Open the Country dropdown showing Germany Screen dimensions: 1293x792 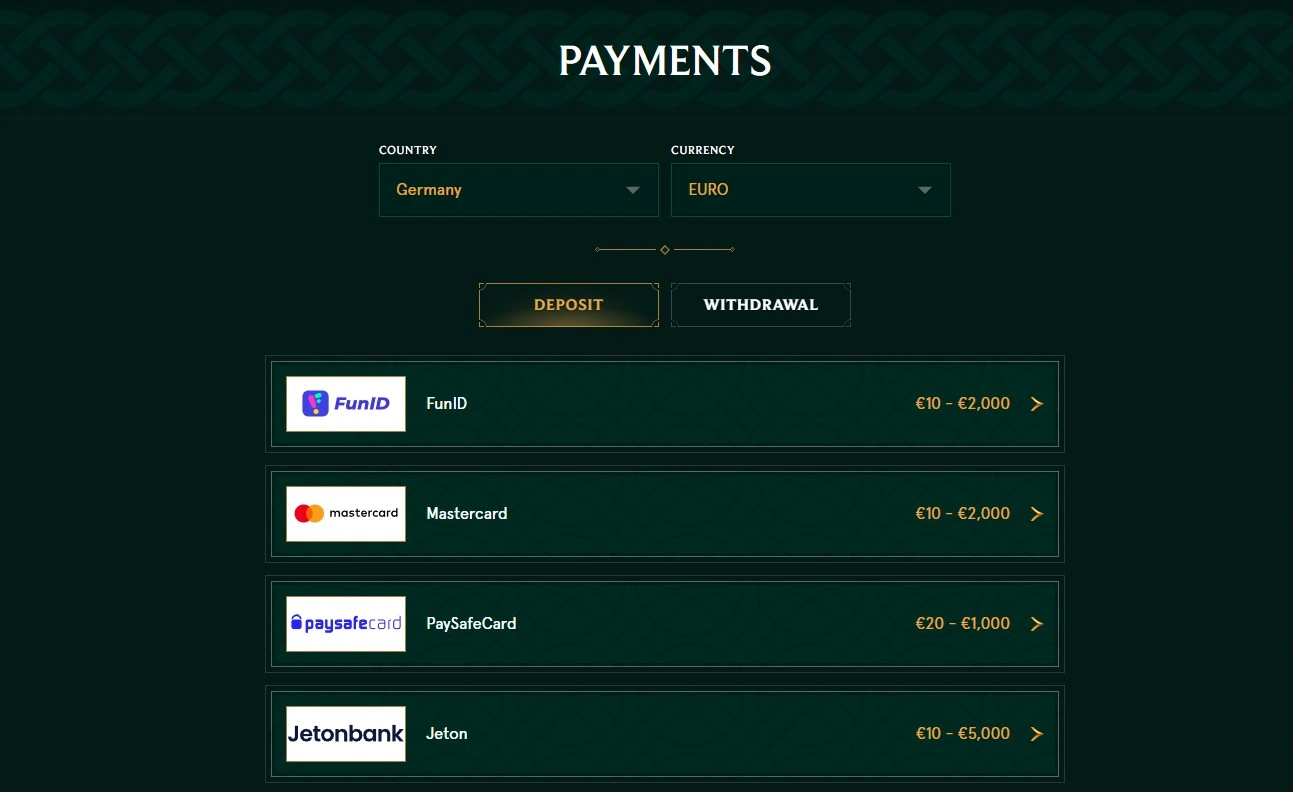click(x=519, y=190)
